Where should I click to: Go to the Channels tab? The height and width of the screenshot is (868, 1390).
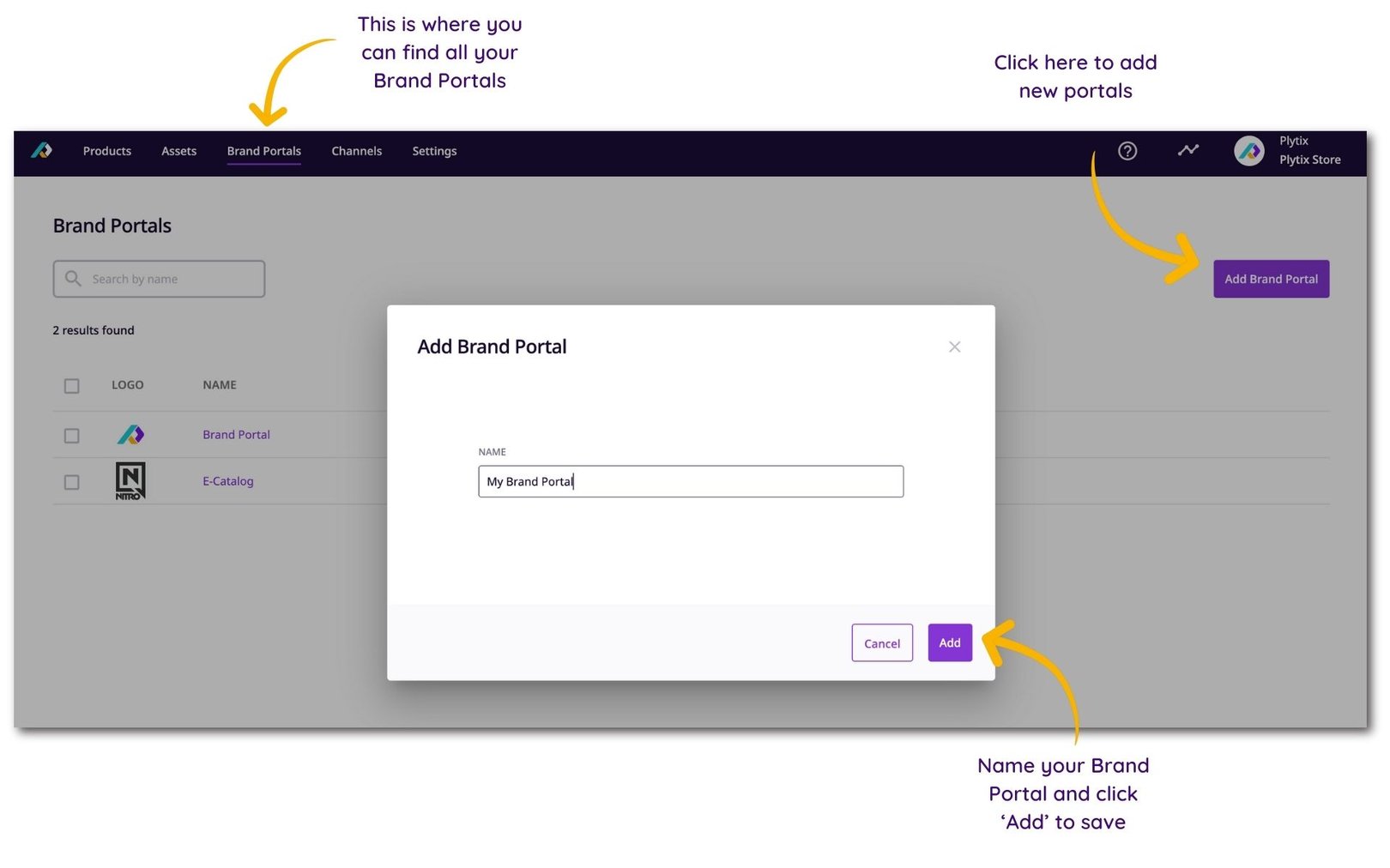[356, 151]
